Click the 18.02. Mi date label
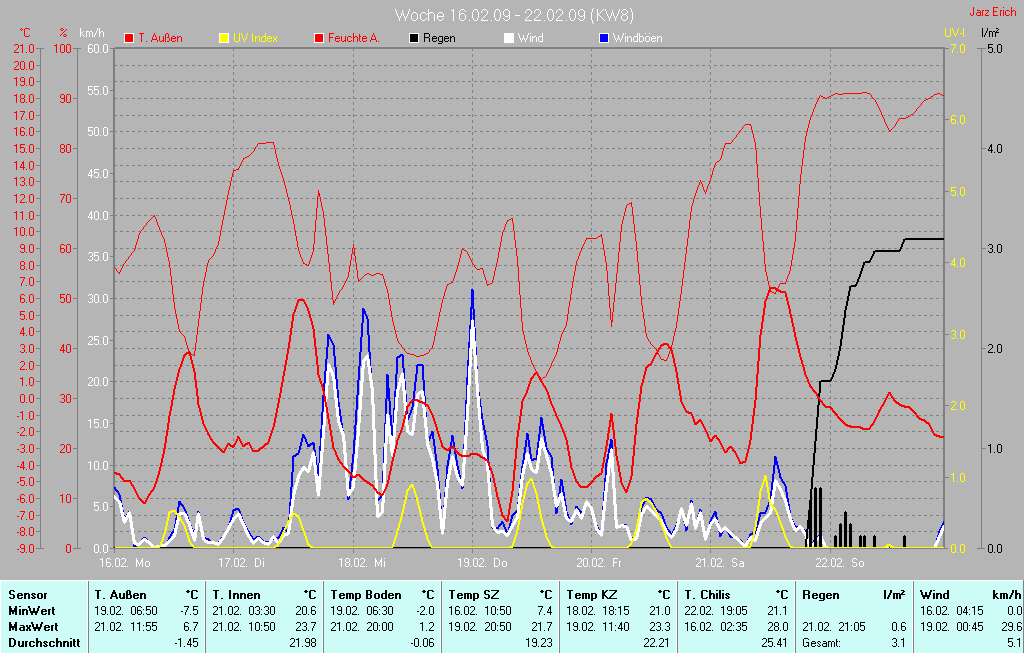Viewport: 1024px width, 653px height. (x=362, y=563)
